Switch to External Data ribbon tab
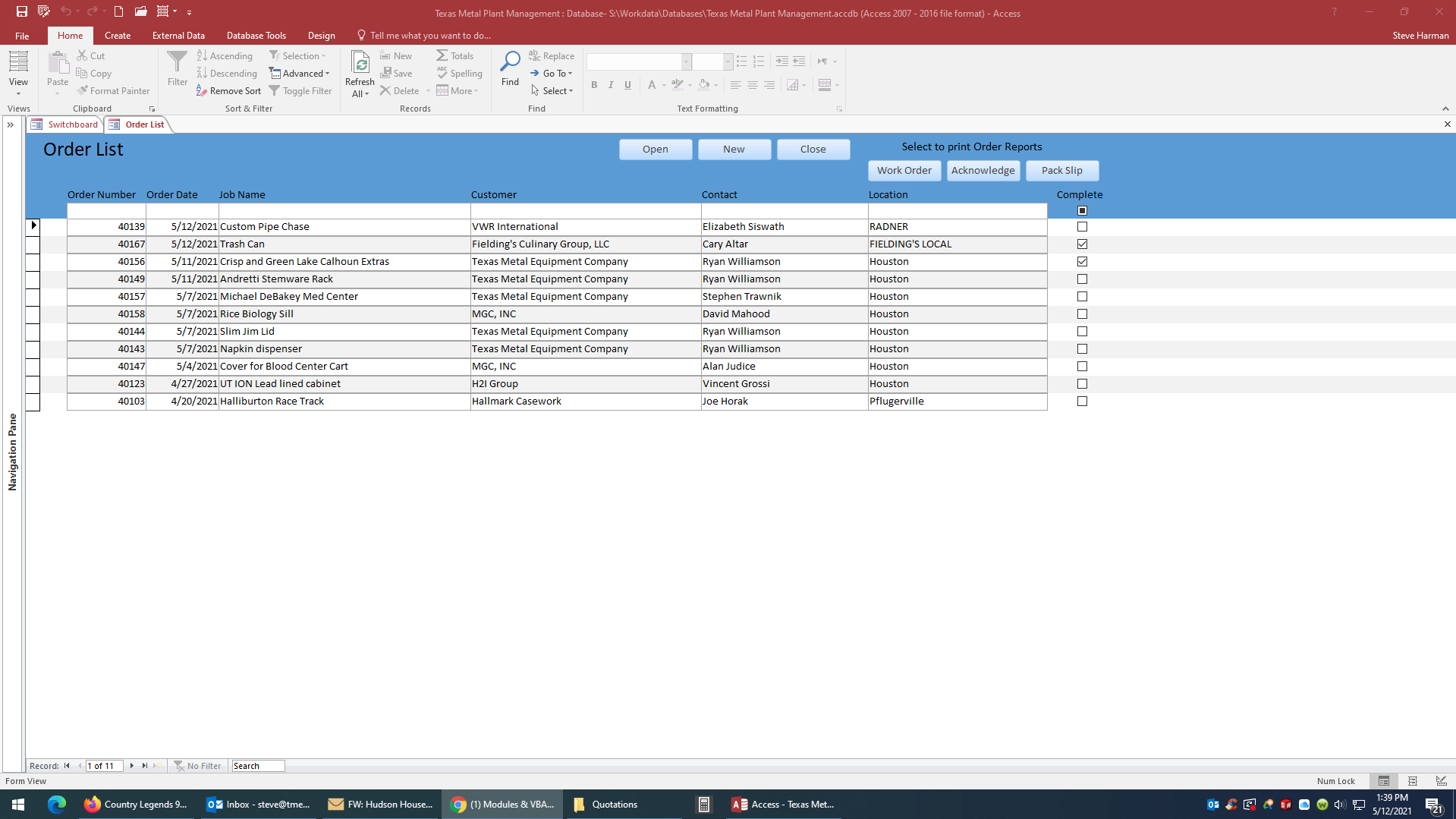 (178, 36)
